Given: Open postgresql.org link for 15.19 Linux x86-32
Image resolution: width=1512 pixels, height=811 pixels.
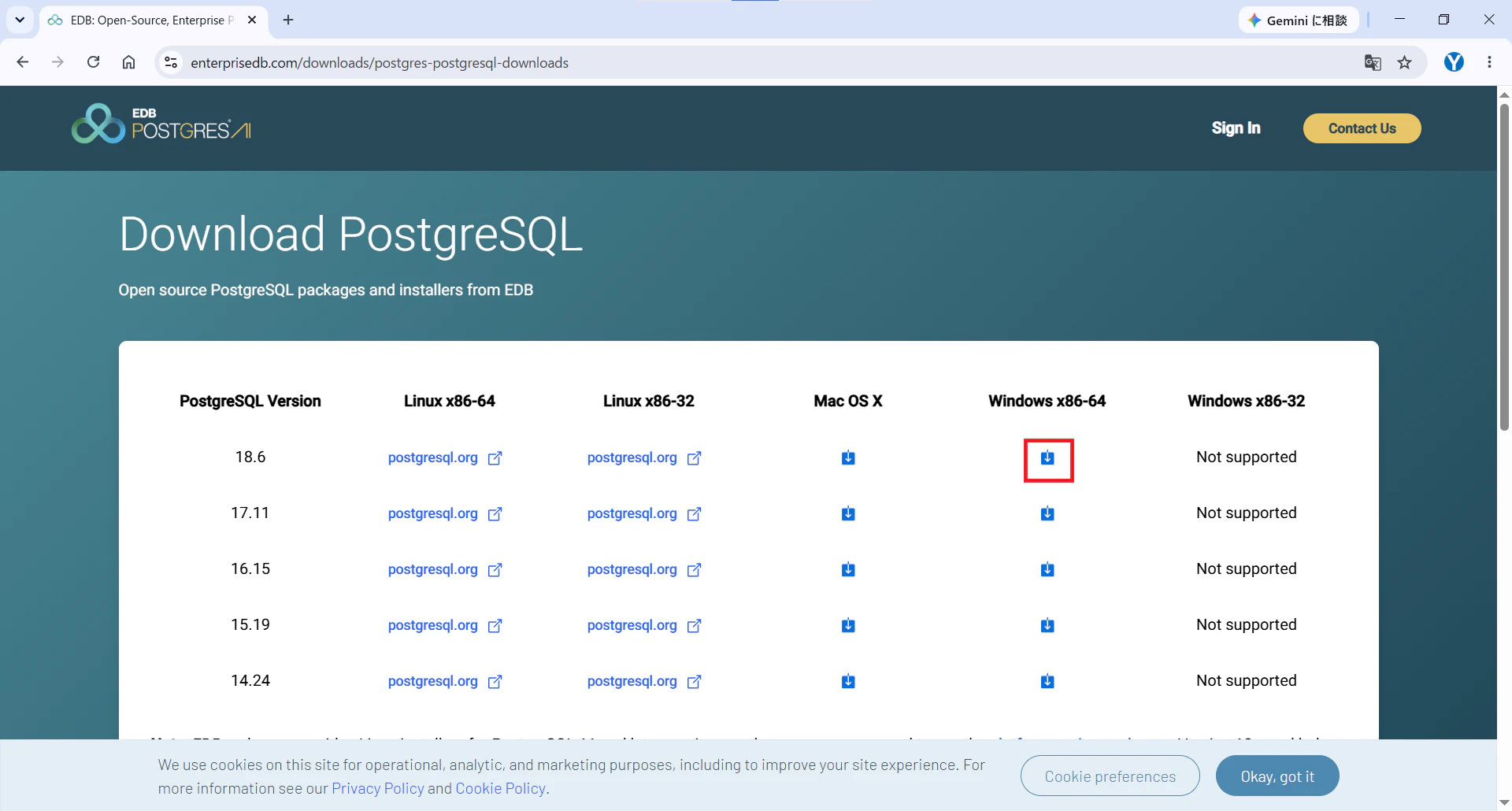Looking at the screenshot, I should (x=644, y=625).
